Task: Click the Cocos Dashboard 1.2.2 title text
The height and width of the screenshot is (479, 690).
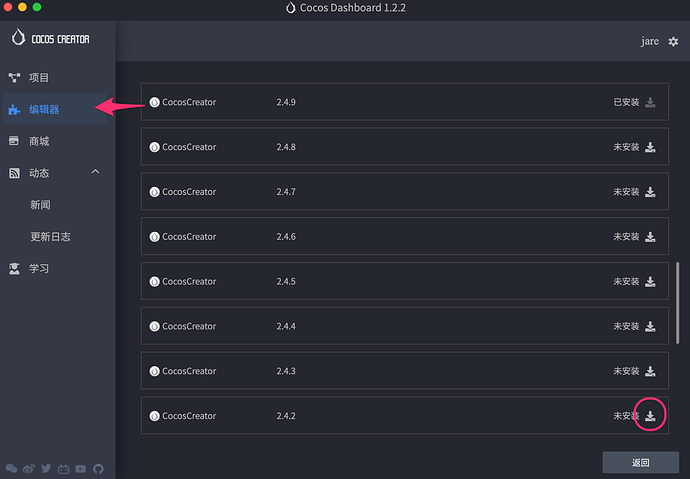Action: click(352, 7)
